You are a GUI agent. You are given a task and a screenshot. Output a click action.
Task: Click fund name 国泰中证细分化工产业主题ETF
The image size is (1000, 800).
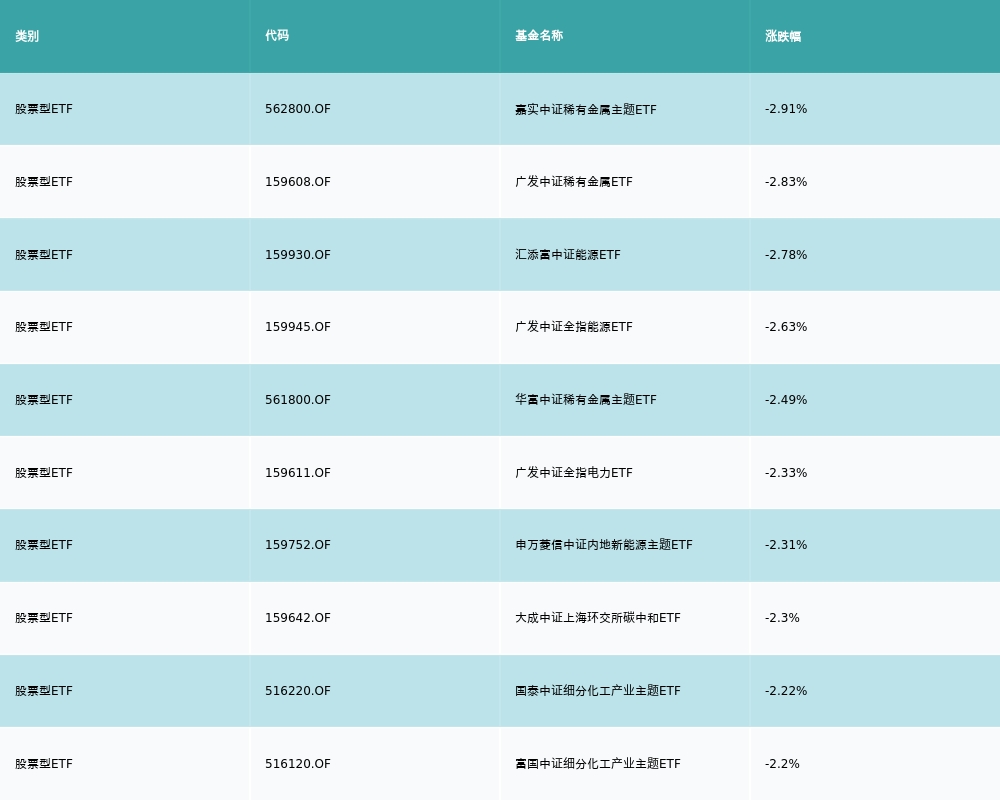tap(598, 691)
